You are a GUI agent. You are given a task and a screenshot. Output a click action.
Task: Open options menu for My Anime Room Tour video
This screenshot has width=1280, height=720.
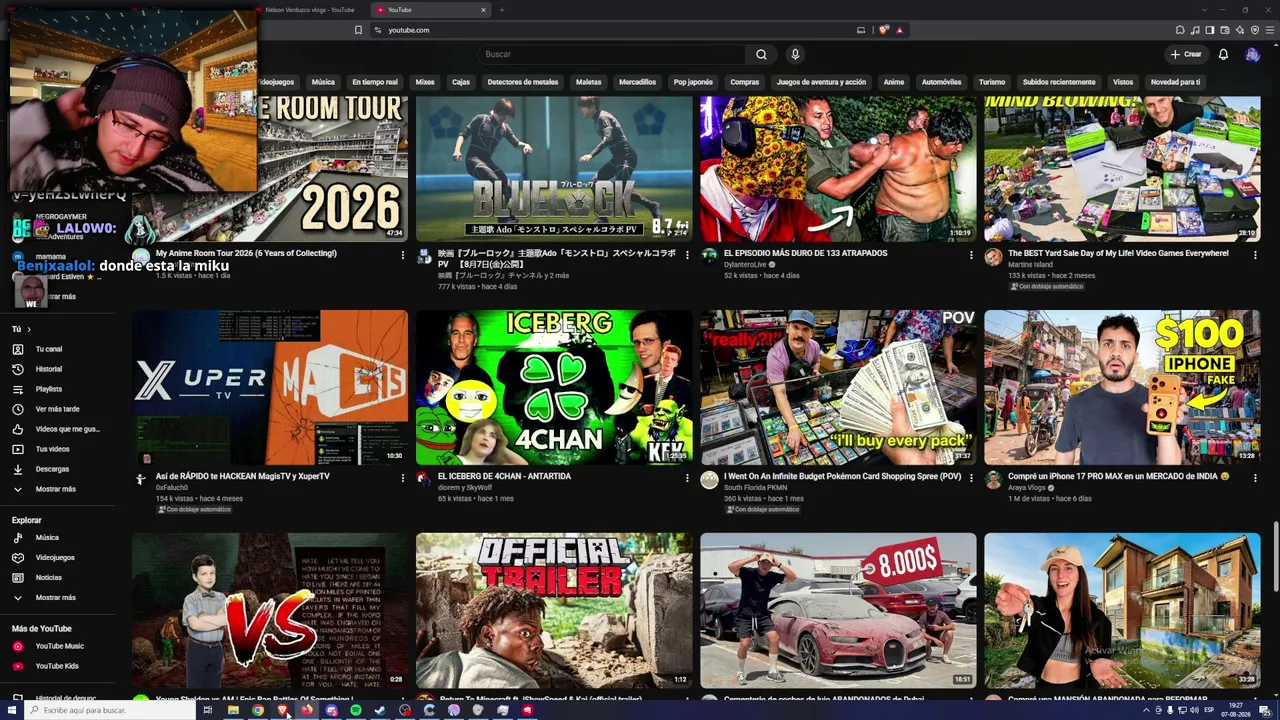(x=403, y=255)
